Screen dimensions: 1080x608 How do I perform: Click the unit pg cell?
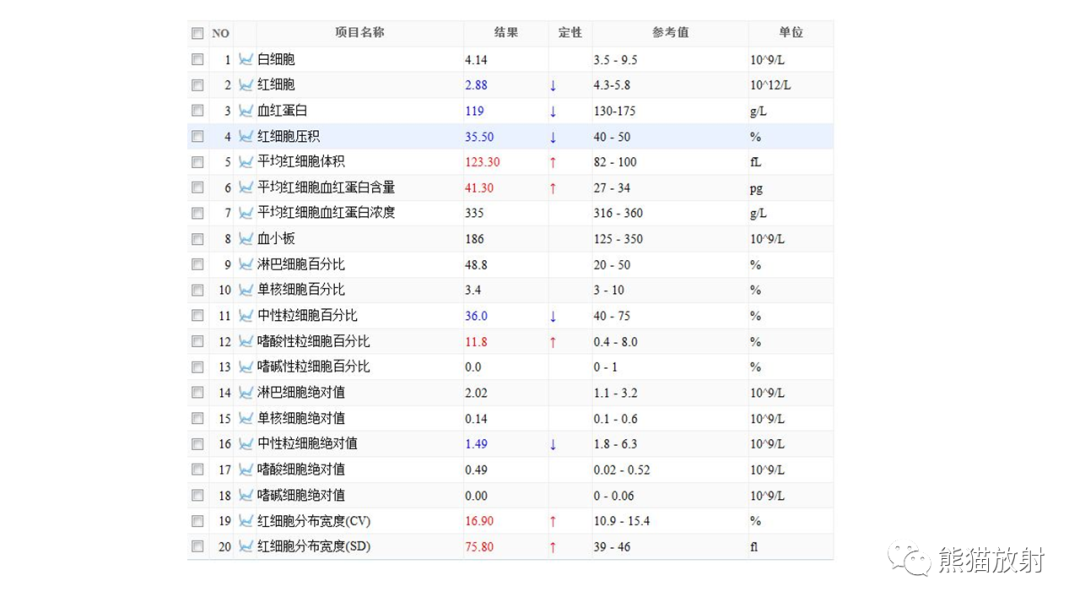(x=756, y=188)
